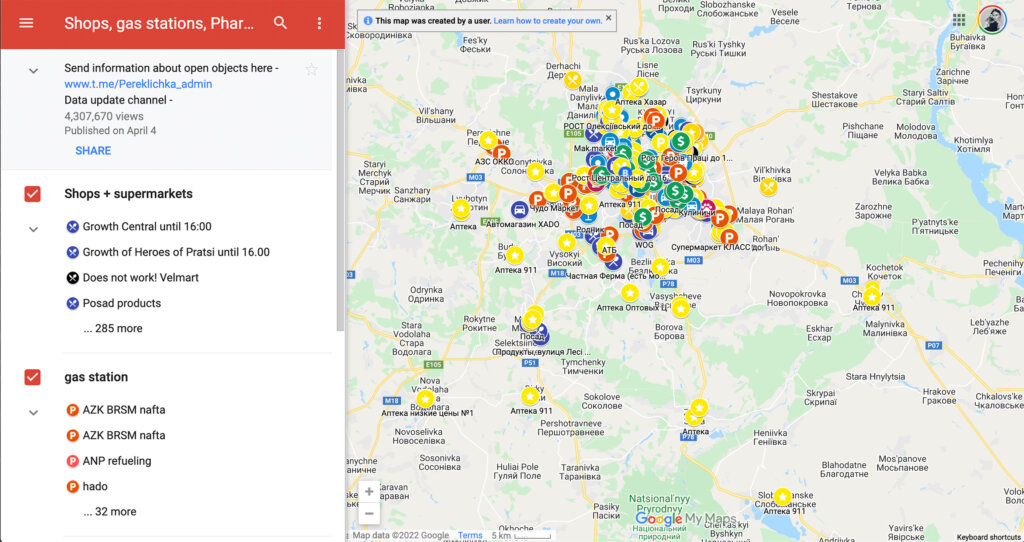
Task: Open the Google apps grid
Action: [x=959, y=20]
